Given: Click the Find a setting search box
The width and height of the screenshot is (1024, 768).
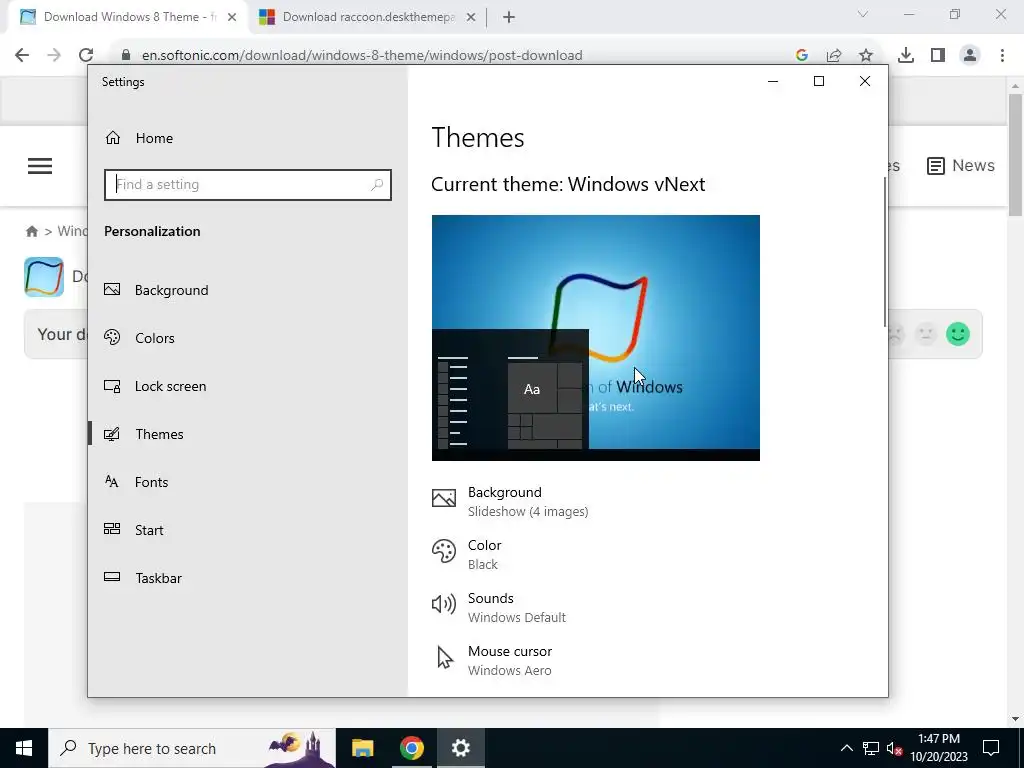Looking at the screenshot, I should click(x=248, y=185).
